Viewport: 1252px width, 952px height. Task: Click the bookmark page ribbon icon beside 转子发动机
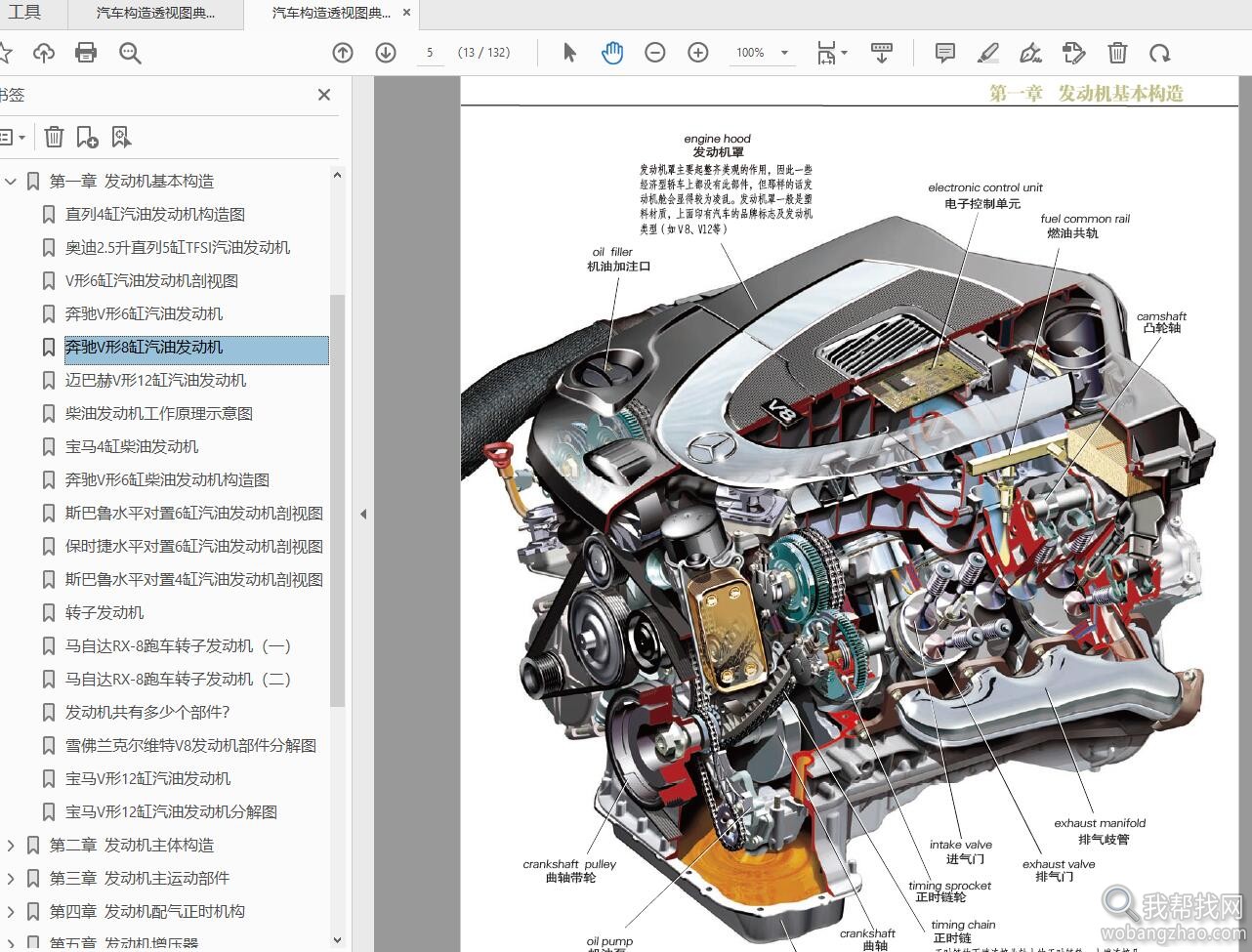tap(48, 612)
